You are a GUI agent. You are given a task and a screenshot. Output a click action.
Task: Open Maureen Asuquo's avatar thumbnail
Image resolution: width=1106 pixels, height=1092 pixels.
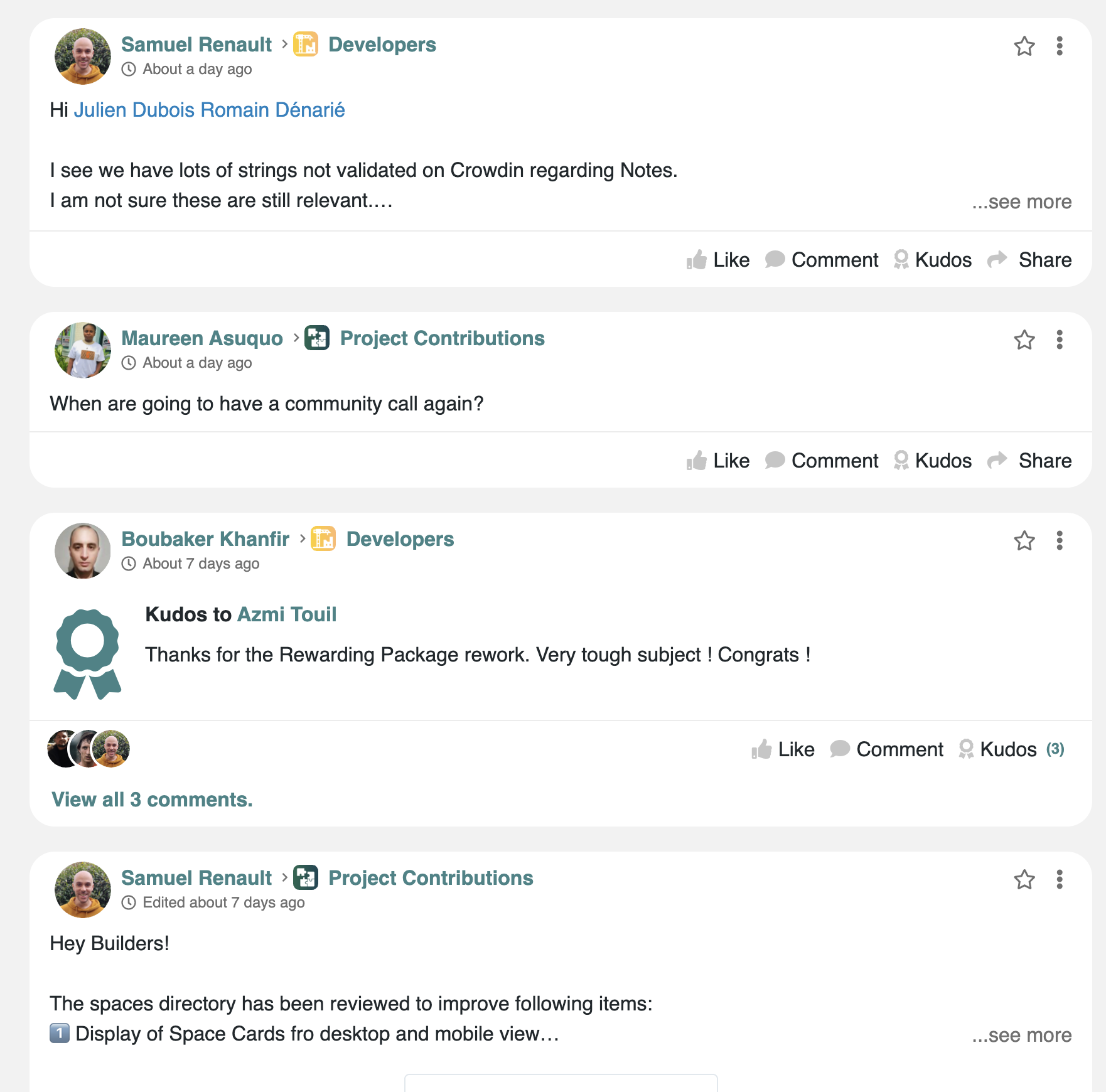pos(83,350)
